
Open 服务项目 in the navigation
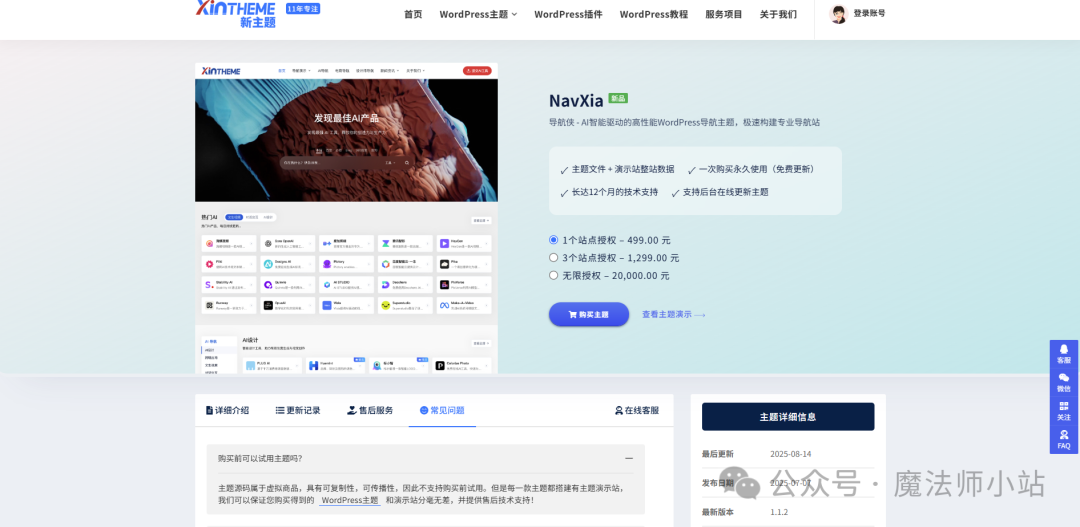pyautogui.click(x=724, y=14)
